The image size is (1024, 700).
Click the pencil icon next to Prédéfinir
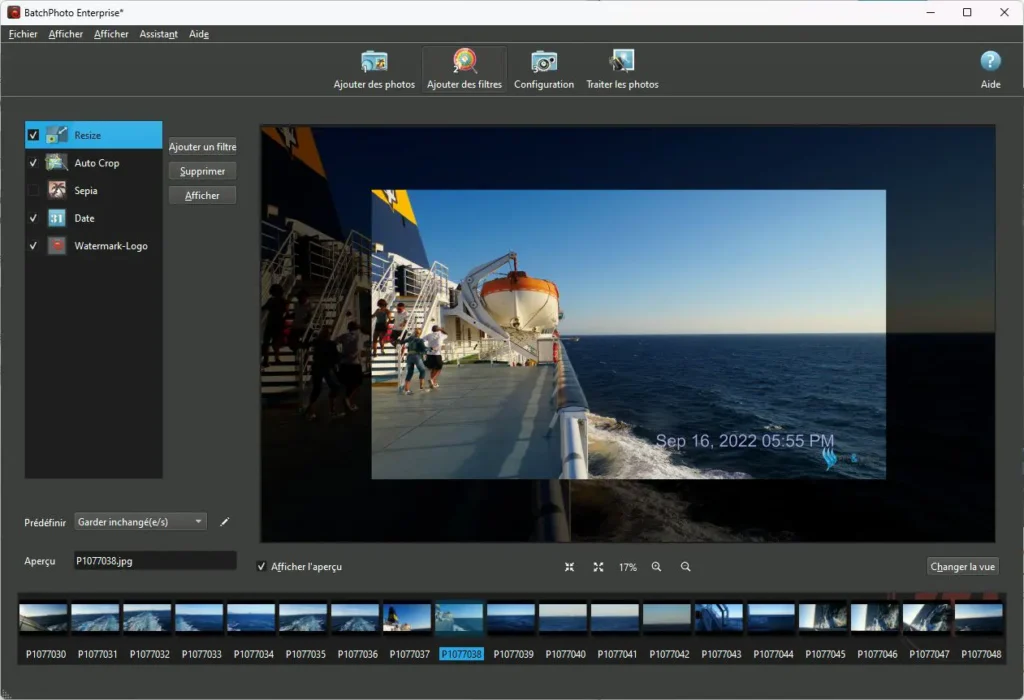click(225, 522)
